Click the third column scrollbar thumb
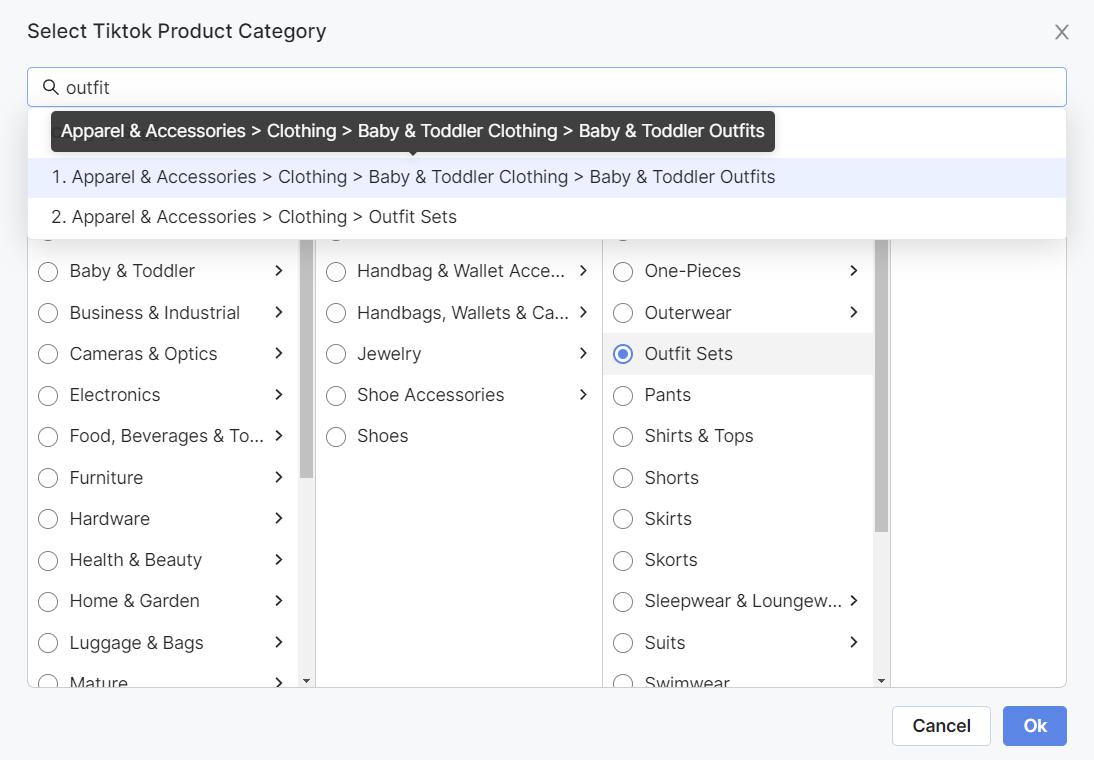 point(881,386)
